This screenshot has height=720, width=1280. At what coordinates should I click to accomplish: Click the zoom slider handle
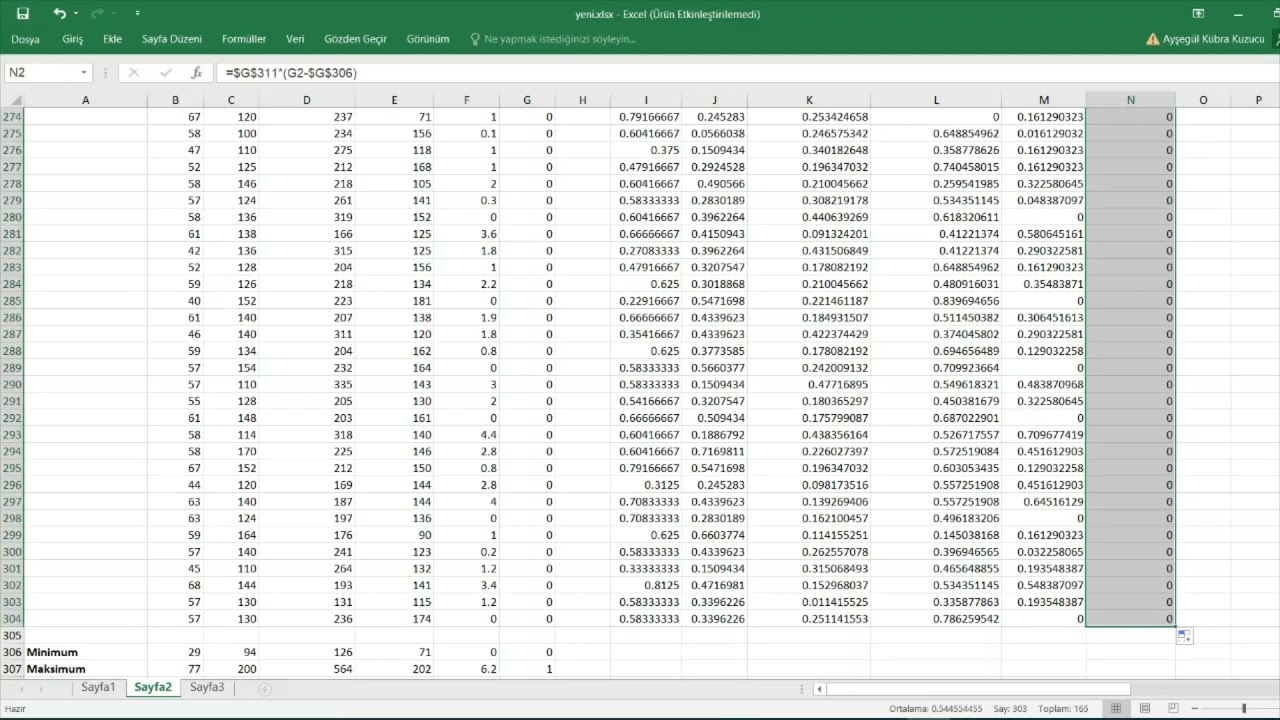1244,709
